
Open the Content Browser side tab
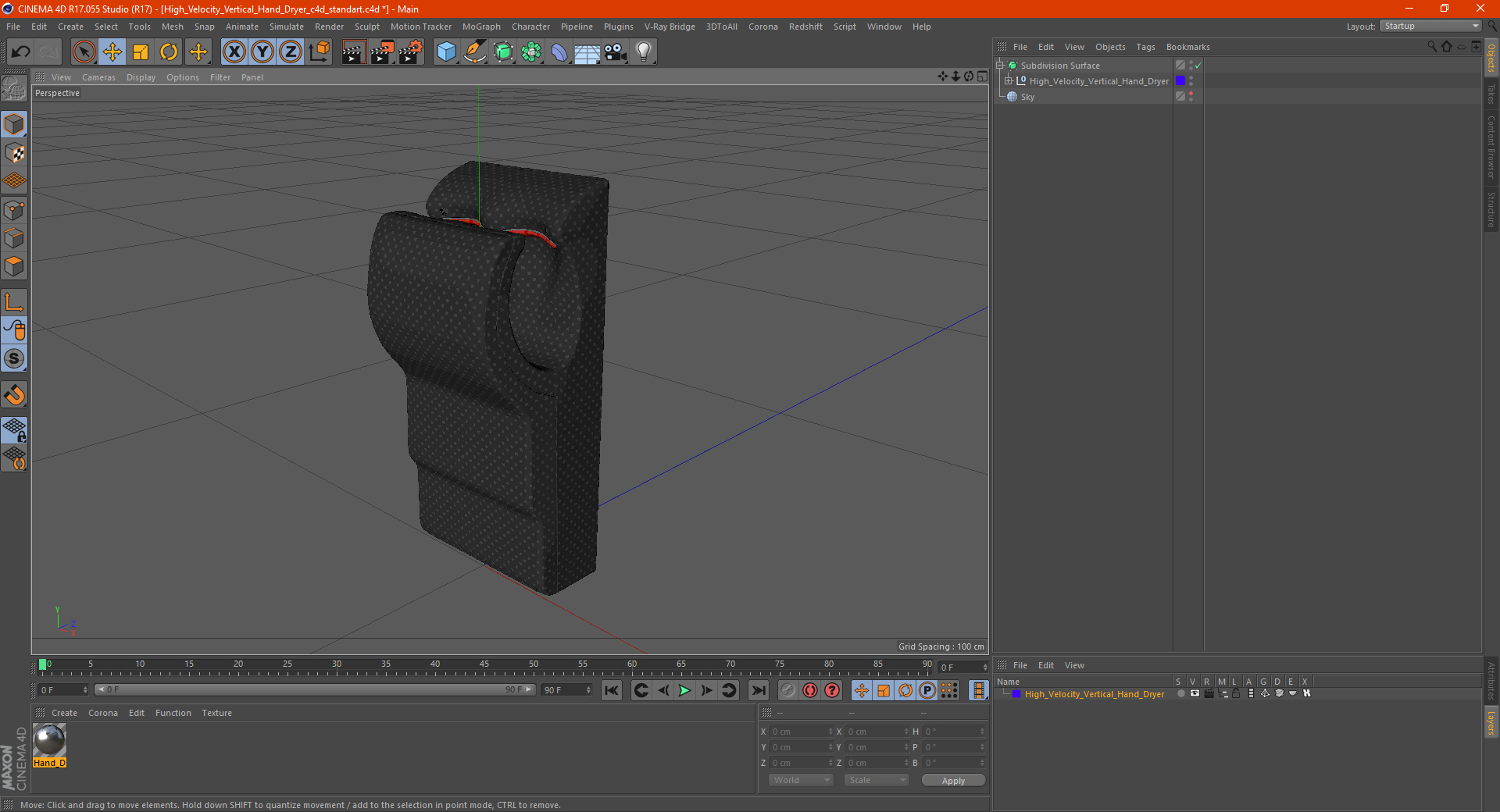point(1491,147)
